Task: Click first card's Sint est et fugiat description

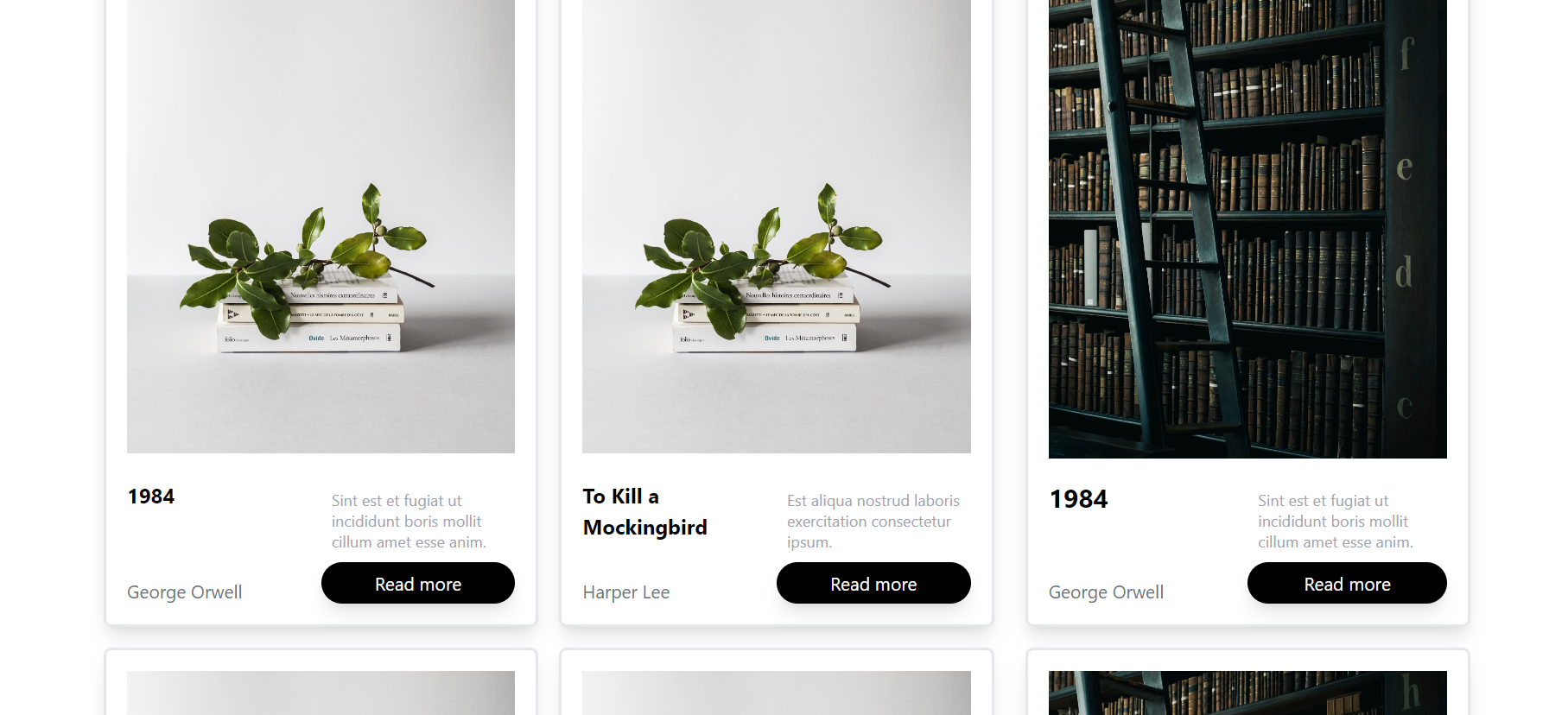Action: tap(409, 522)
